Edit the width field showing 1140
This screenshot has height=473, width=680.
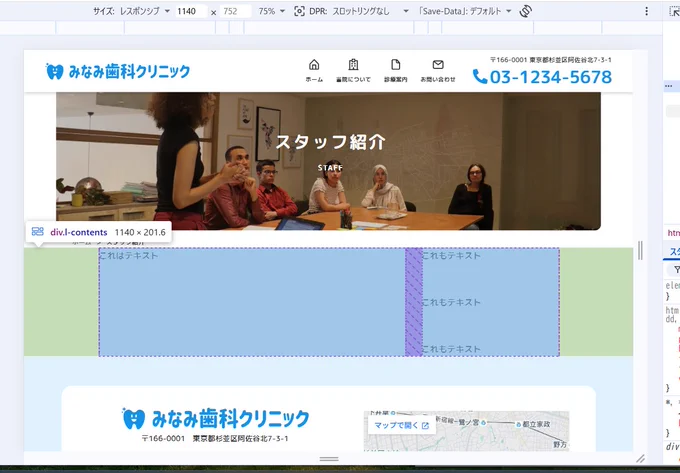click(191, 11)
